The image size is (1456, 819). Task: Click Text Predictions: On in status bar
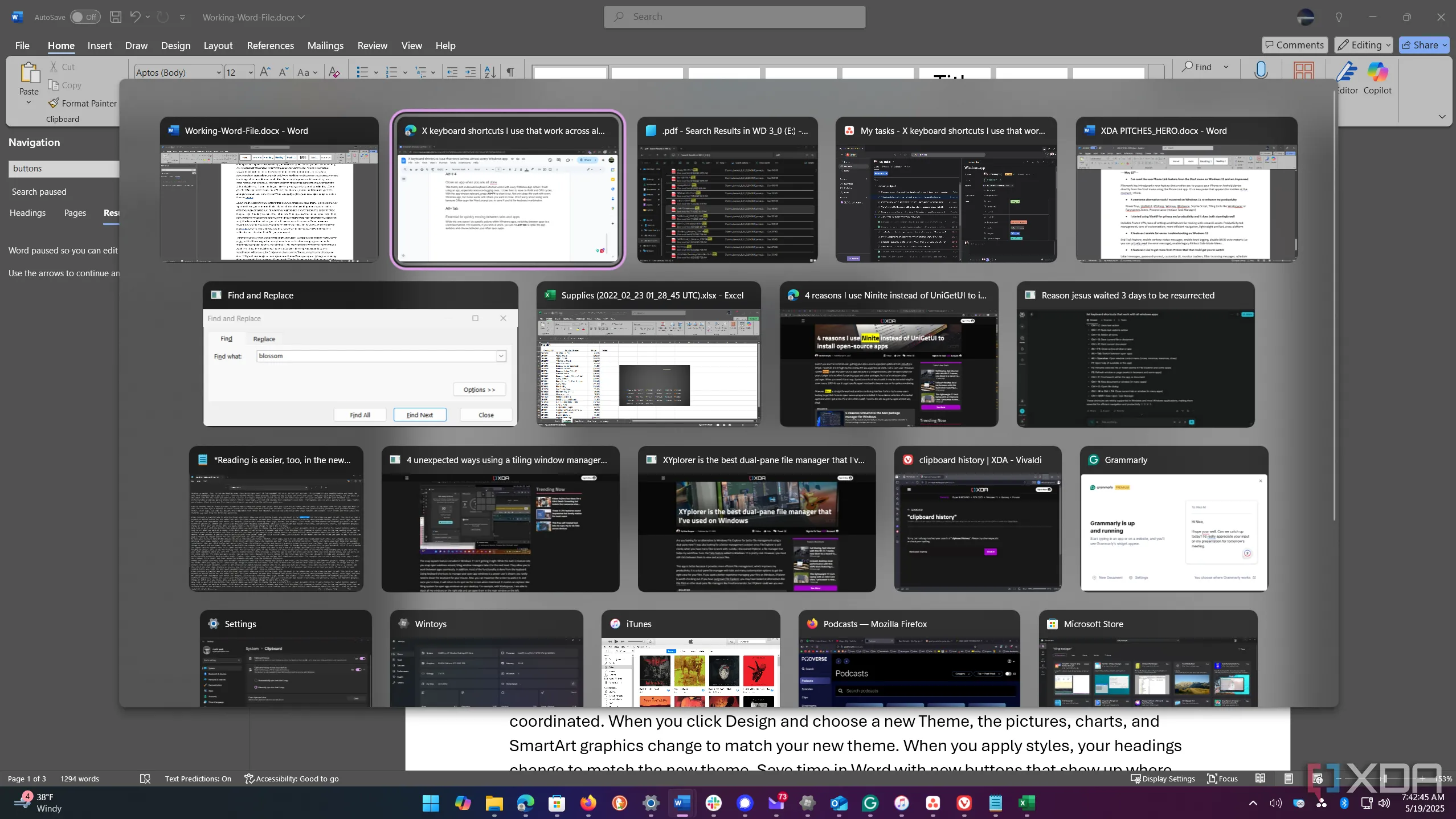(x=198, y=779)
